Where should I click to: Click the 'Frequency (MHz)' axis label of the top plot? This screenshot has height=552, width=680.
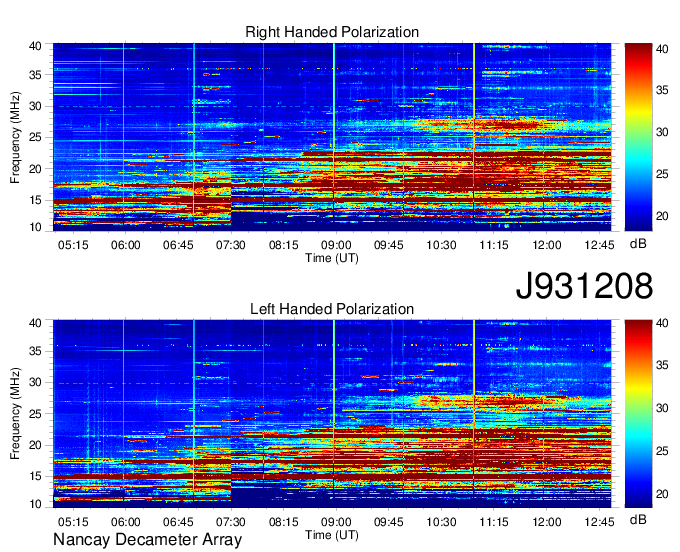15,137
